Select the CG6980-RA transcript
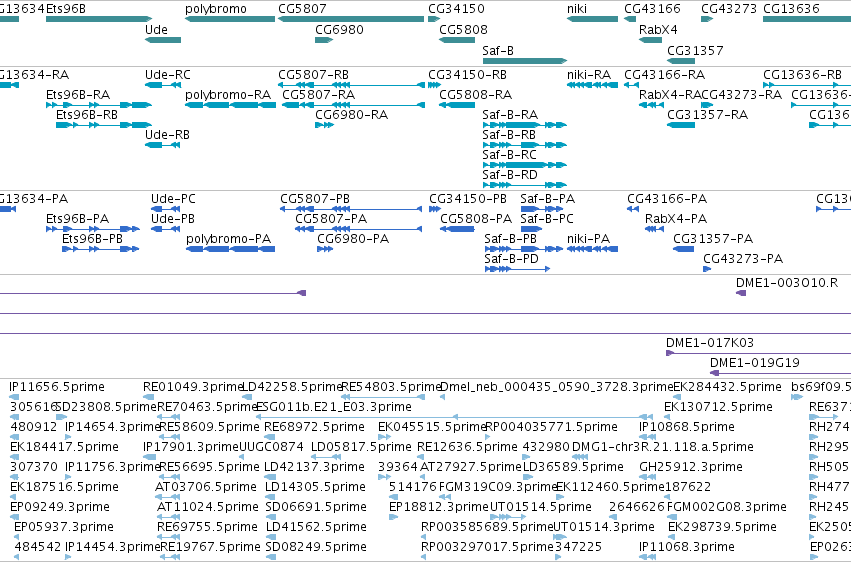Screen dimensions: 851x562 coord(324,125)
